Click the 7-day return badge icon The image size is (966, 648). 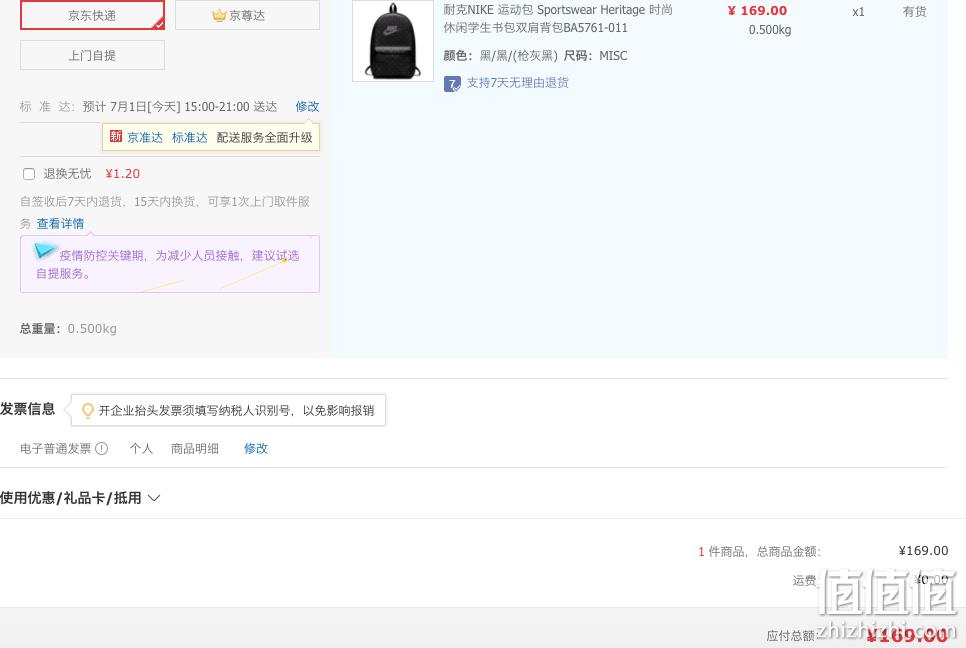(x=452, y=84)
